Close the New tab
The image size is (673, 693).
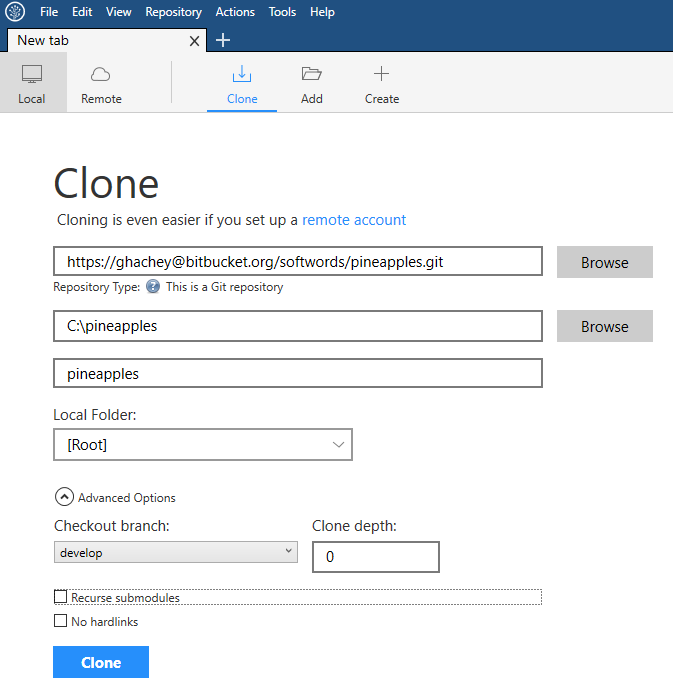[196, 41]
